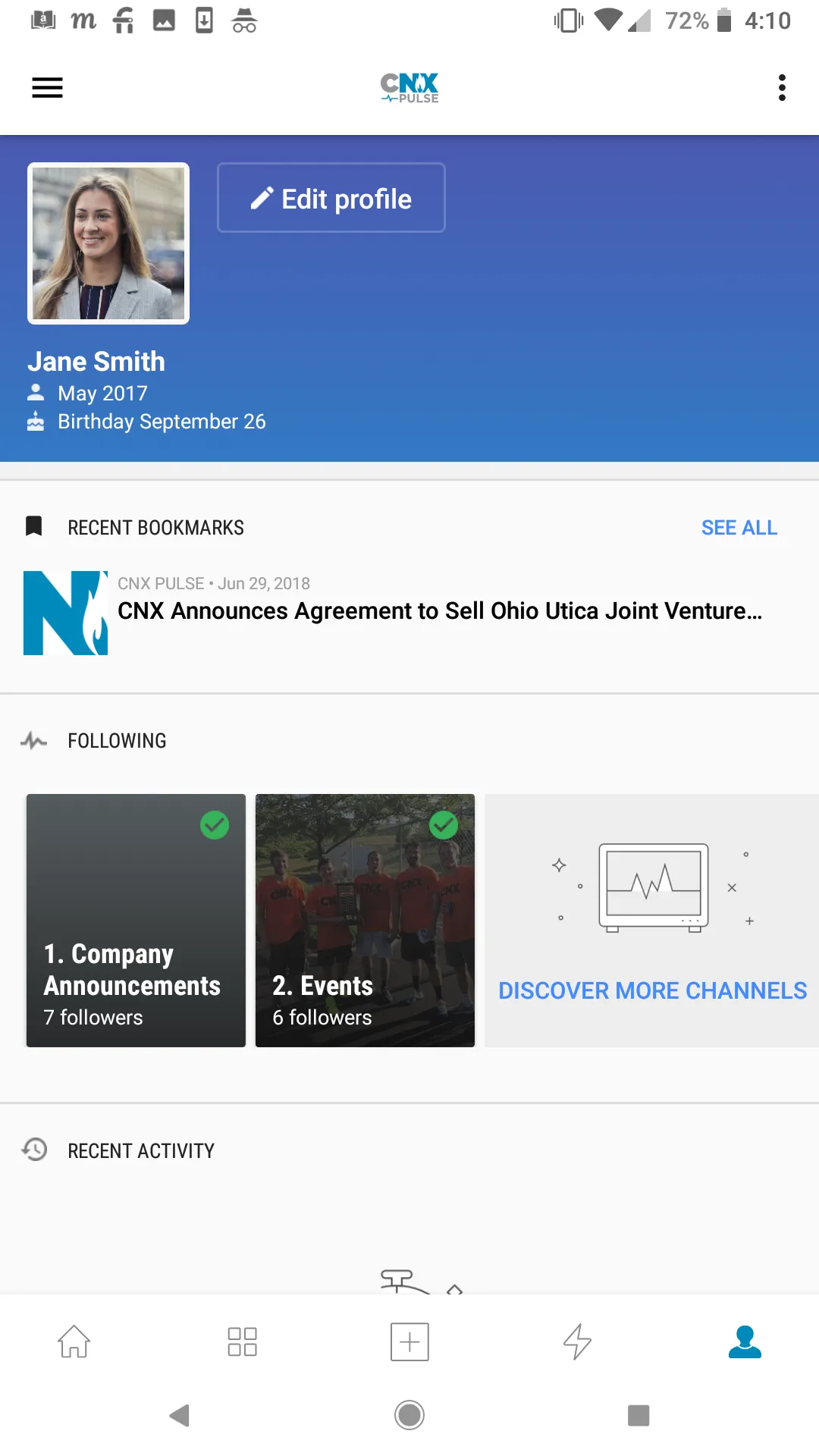This screenshot has height=1456, width=819.
Task: Tap the monitor pulse illustration
Action: coord(654,887)
